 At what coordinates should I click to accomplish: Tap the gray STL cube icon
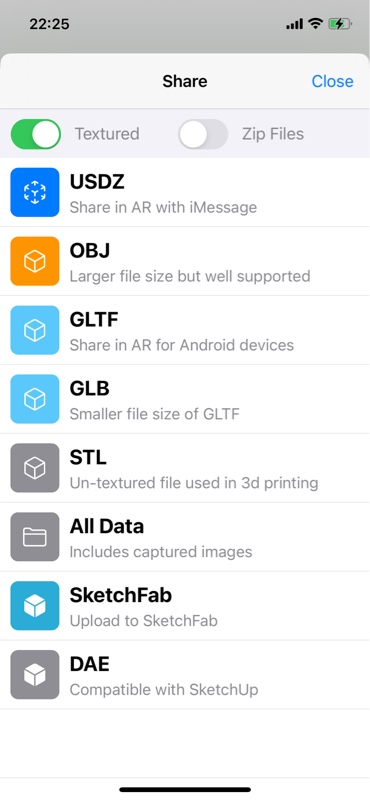[x=35, y=468]
